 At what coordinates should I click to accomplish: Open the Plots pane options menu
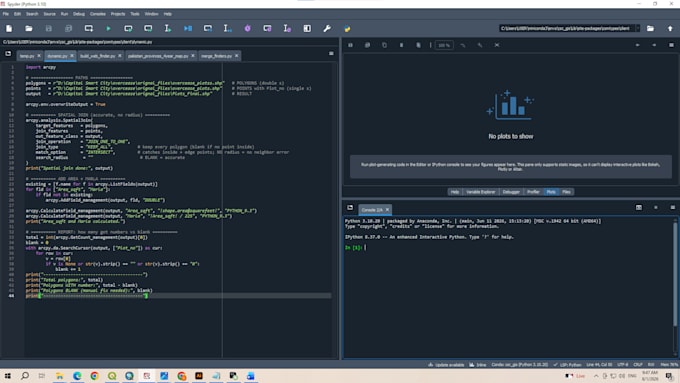(x=671, y=45)
